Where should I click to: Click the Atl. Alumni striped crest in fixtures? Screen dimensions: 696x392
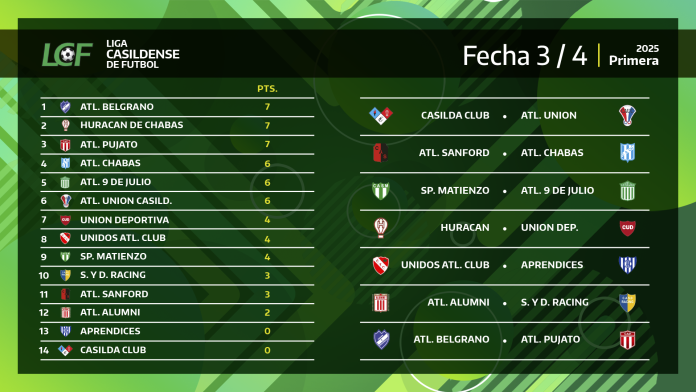pyautogui.click(x=380, y=302)
